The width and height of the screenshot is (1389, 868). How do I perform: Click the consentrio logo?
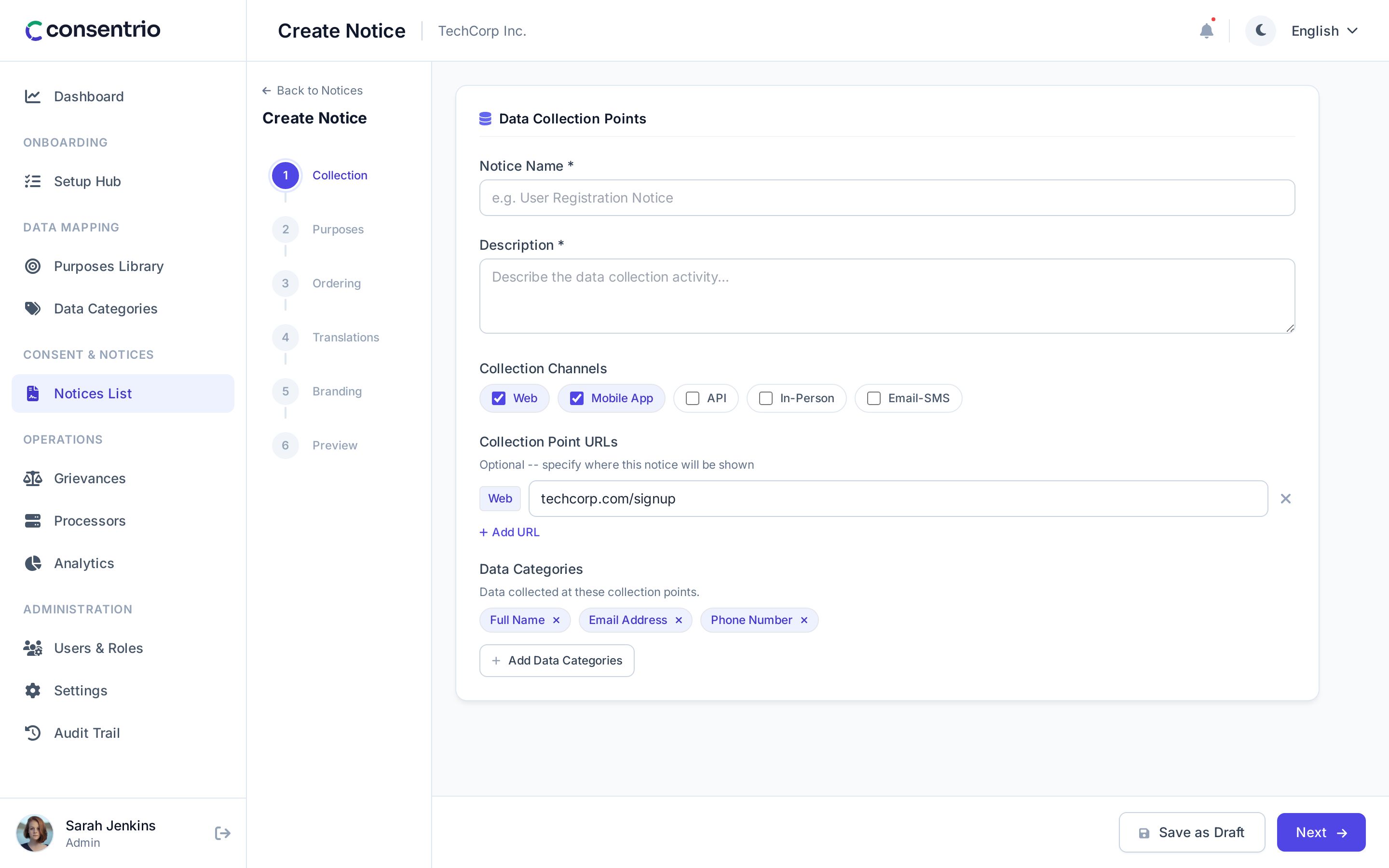pyautogui.click(x=93, y=29)
